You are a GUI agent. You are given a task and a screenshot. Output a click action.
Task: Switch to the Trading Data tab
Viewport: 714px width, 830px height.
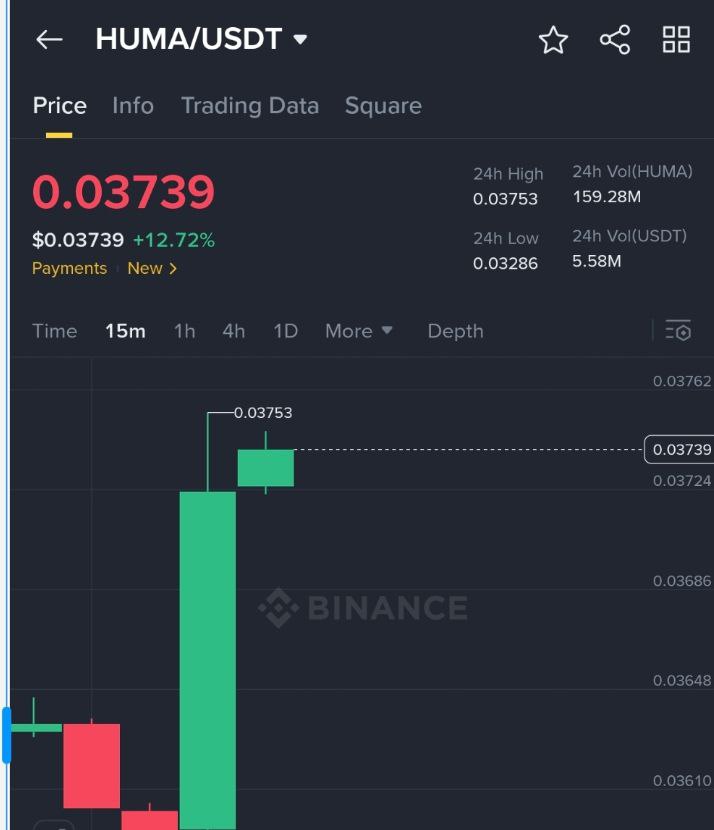pos(250,106)
